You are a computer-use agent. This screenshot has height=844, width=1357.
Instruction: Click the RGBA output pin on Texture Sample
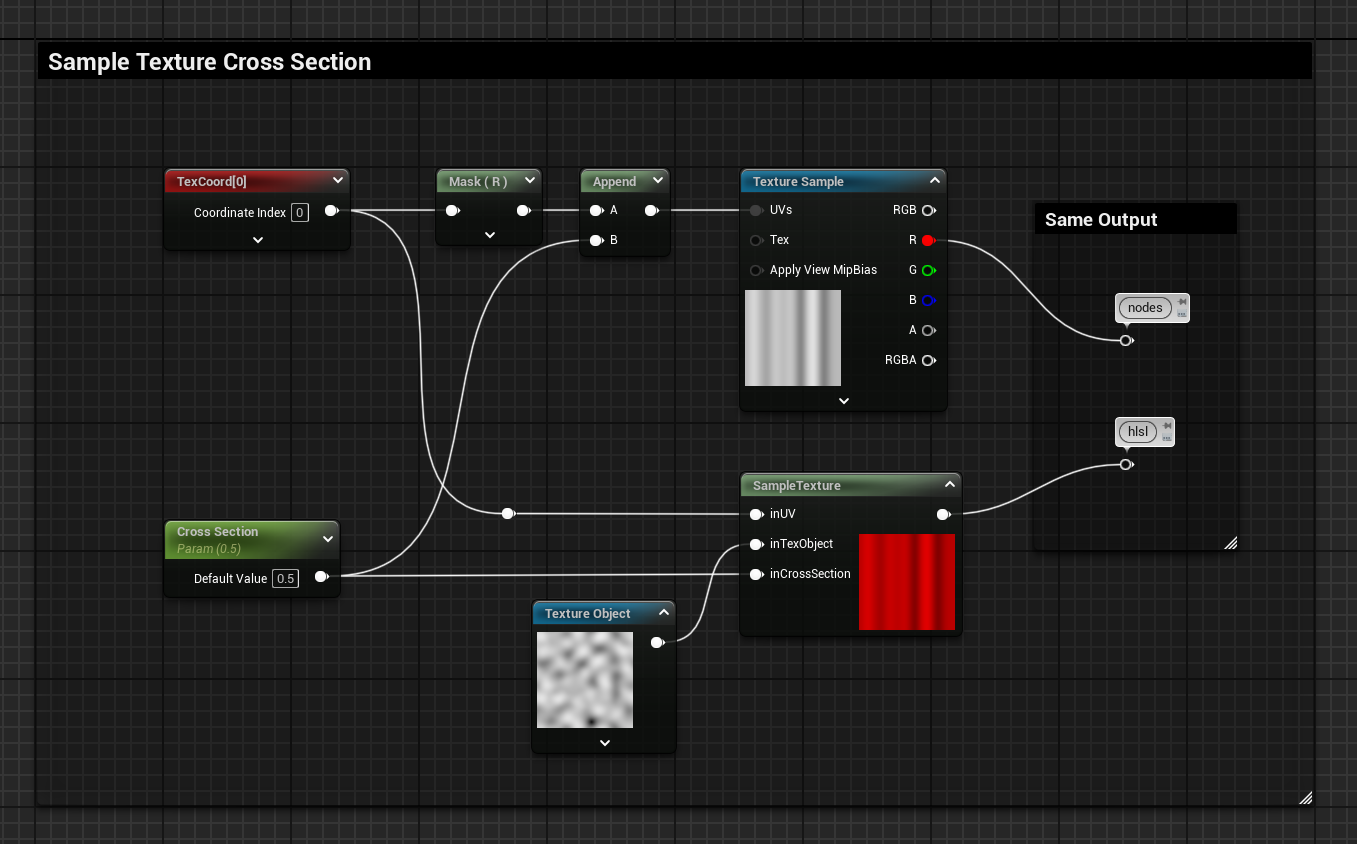click(928, 360)
